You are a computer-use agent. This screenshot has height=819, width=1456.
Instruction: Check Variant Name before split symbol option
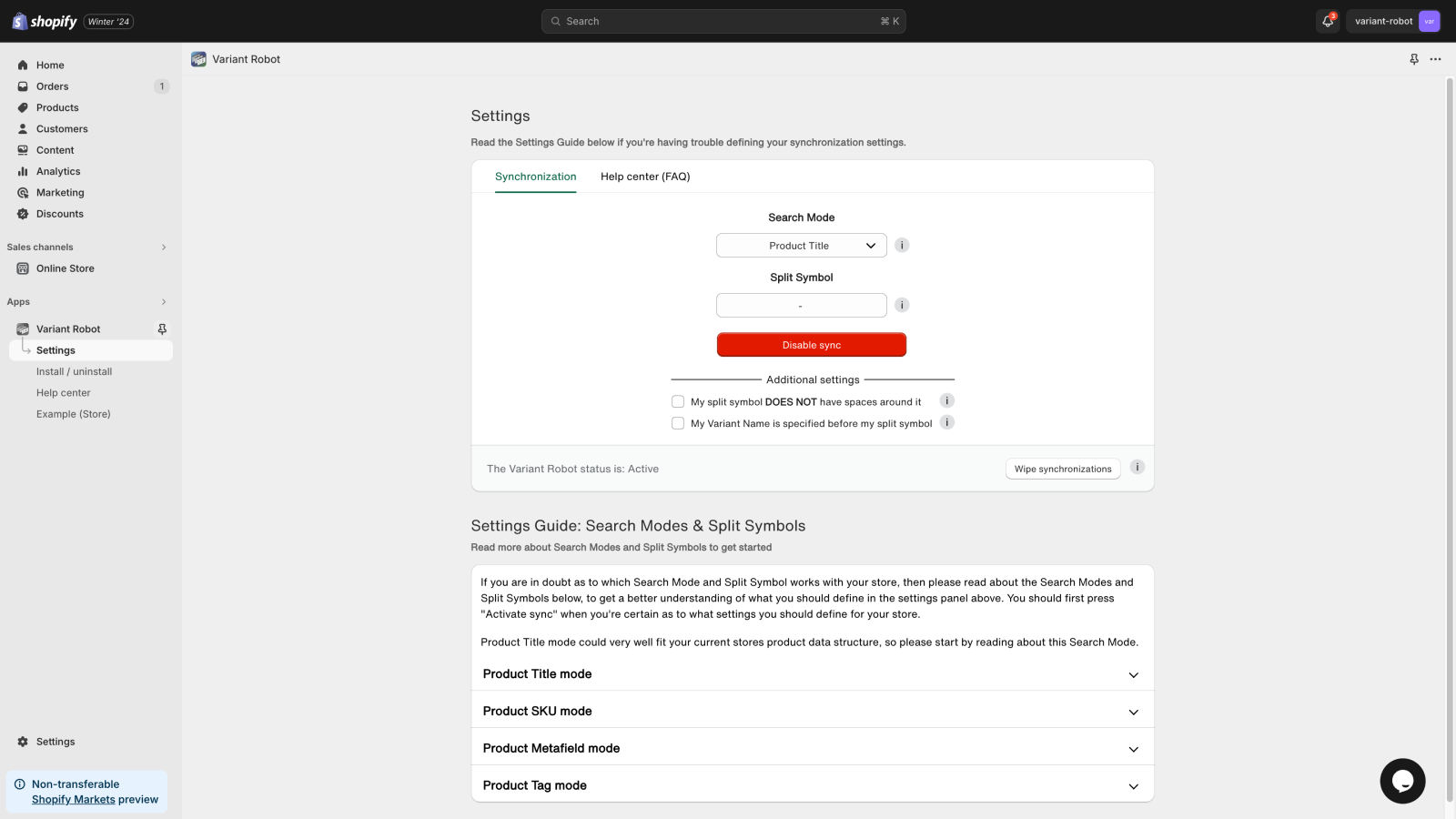coord(678,424)
